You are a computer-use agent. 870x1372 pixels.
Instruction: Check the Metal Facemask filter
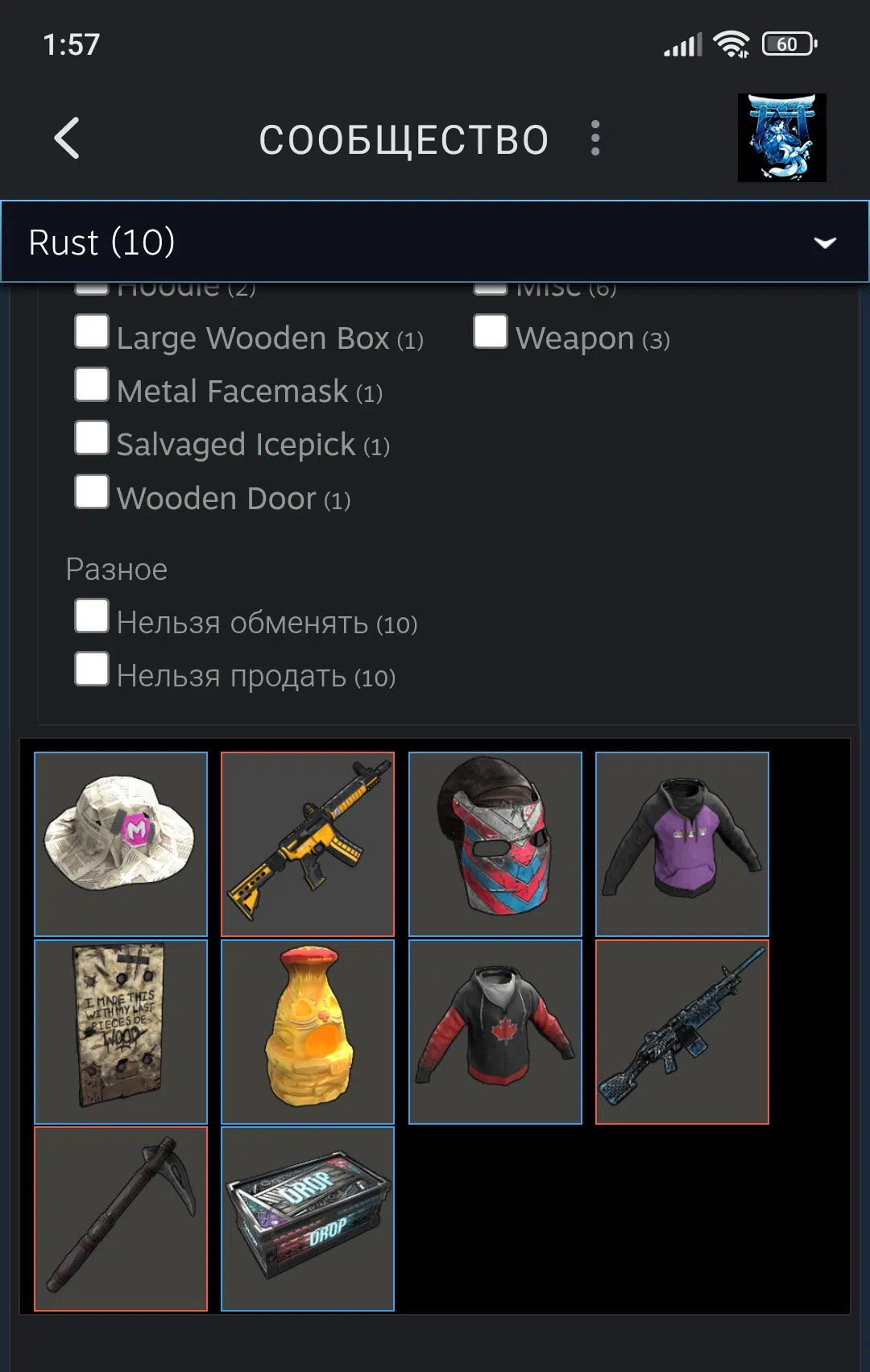[92, 384]
